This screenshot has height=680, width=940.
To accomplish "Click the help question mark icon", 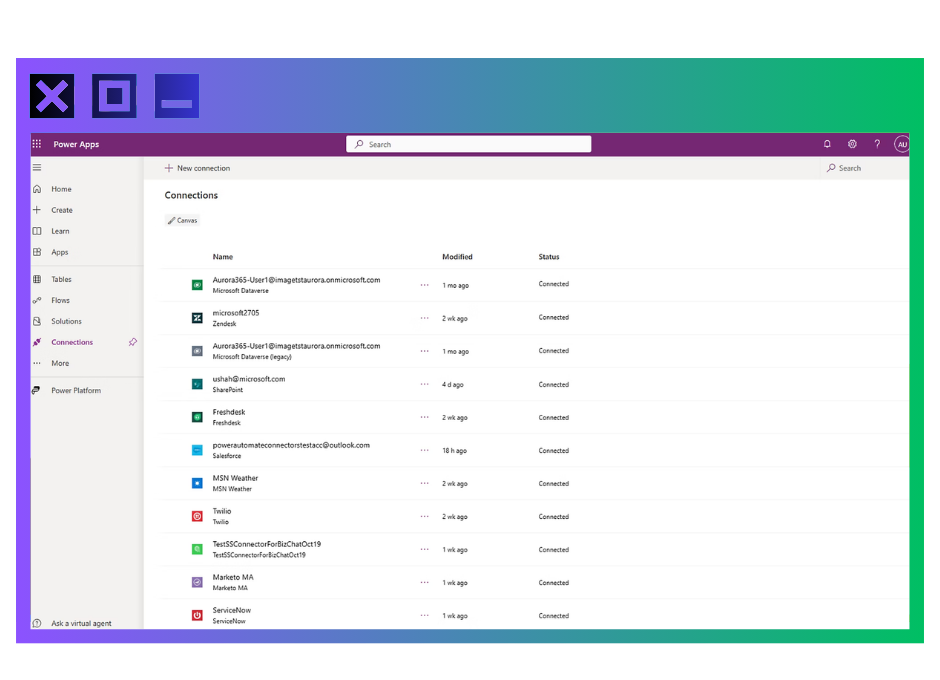I will [877, 144].
